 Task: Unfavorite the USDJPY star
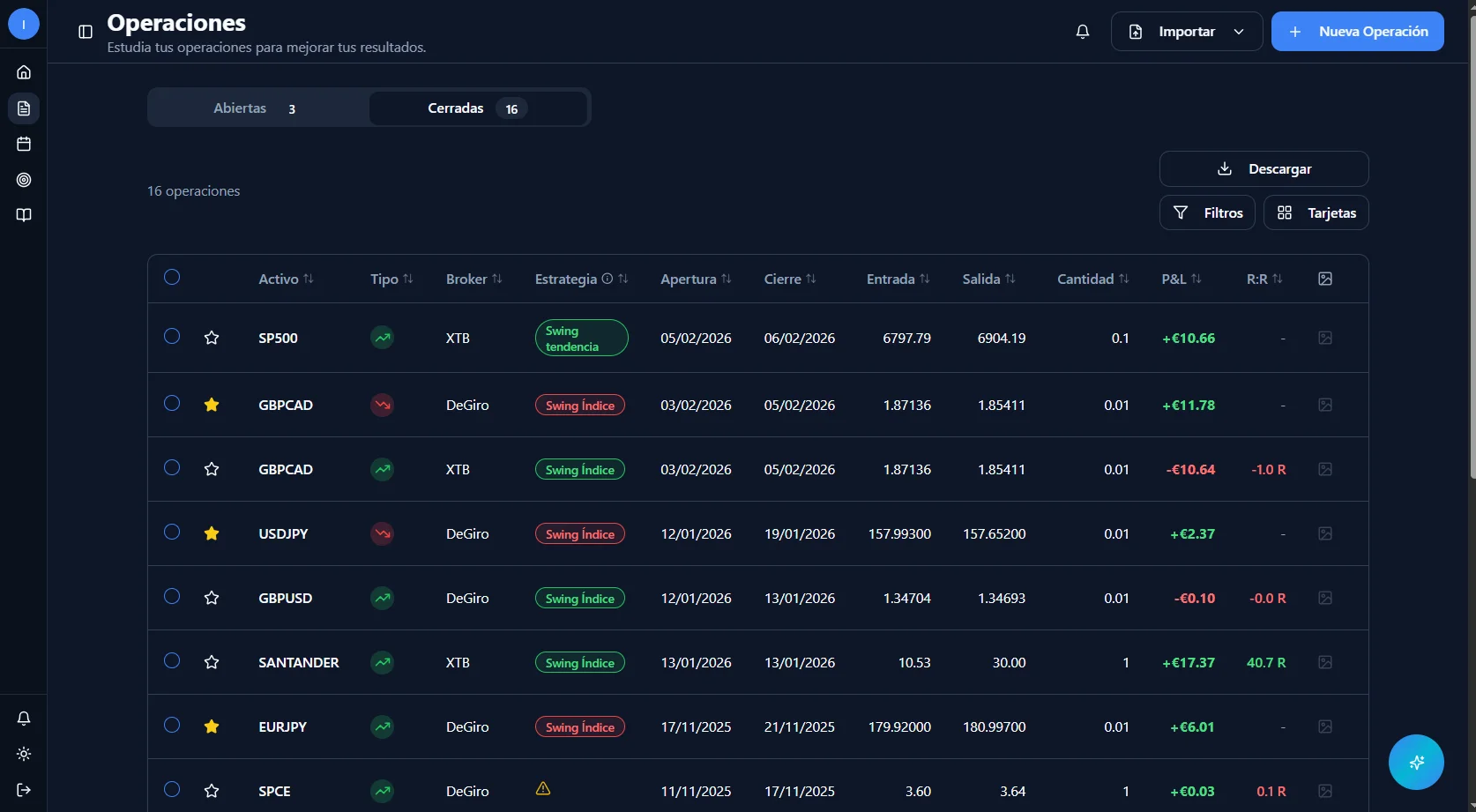[212, 533]
